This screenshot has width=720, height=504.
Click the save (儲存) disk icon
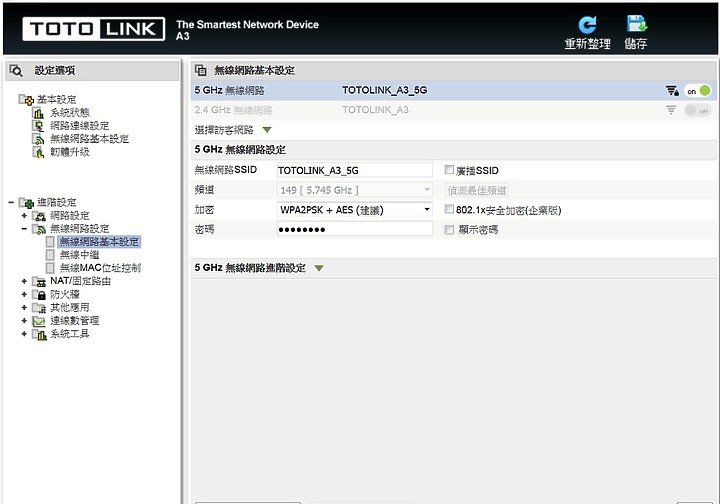point(636,24)
